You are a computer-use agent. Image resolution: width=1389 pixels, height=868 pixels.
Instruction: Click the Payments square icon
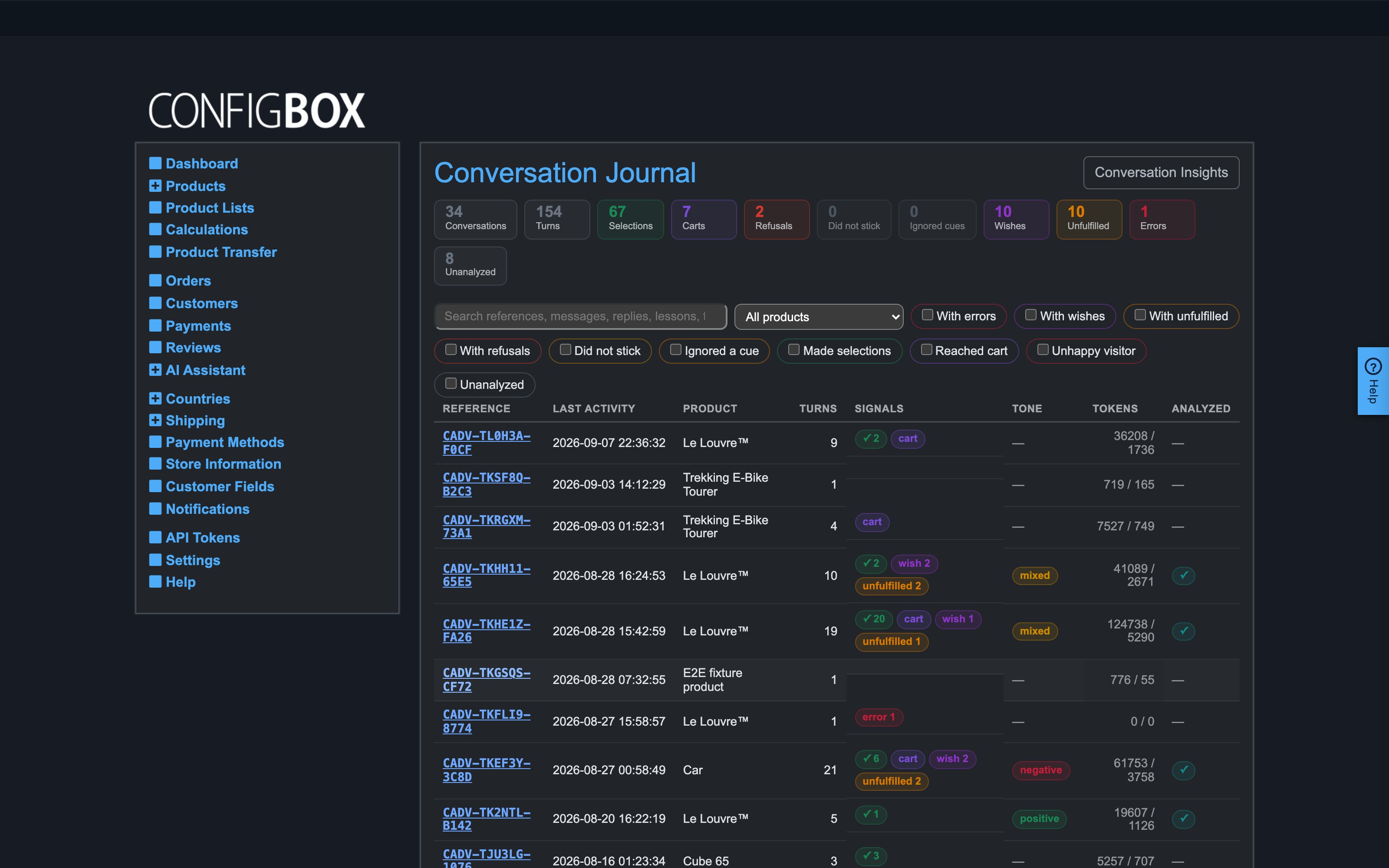(155, 325)
